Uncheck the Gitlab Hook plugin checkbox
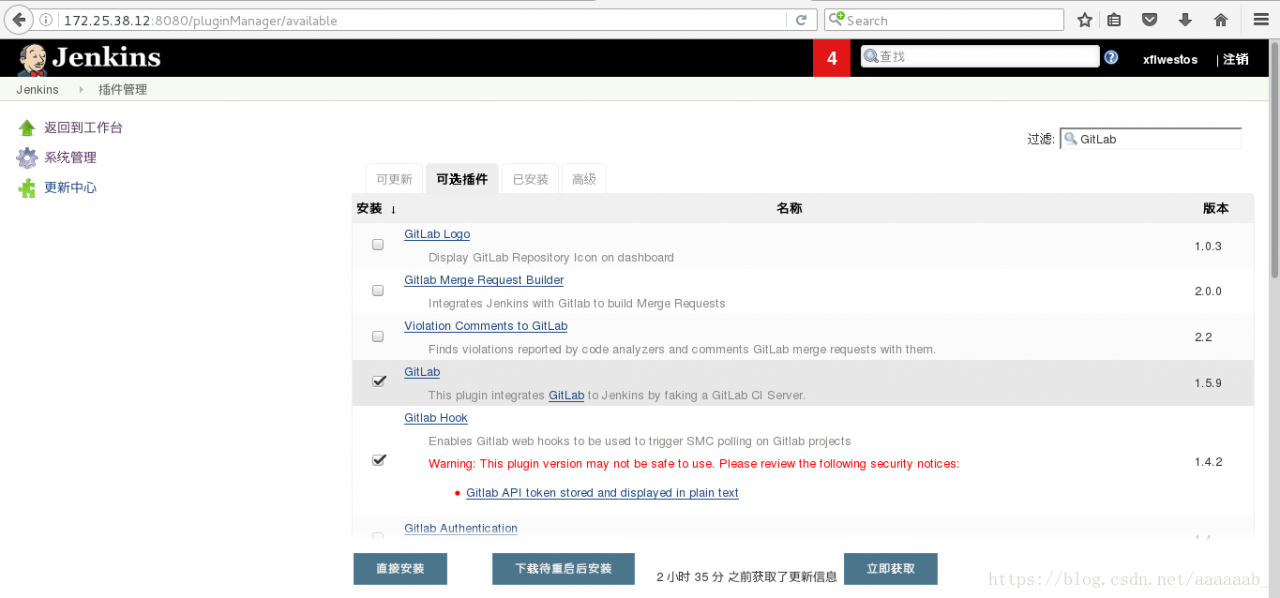This screenshot has width=1280, height=598. (x=379, y=460)
